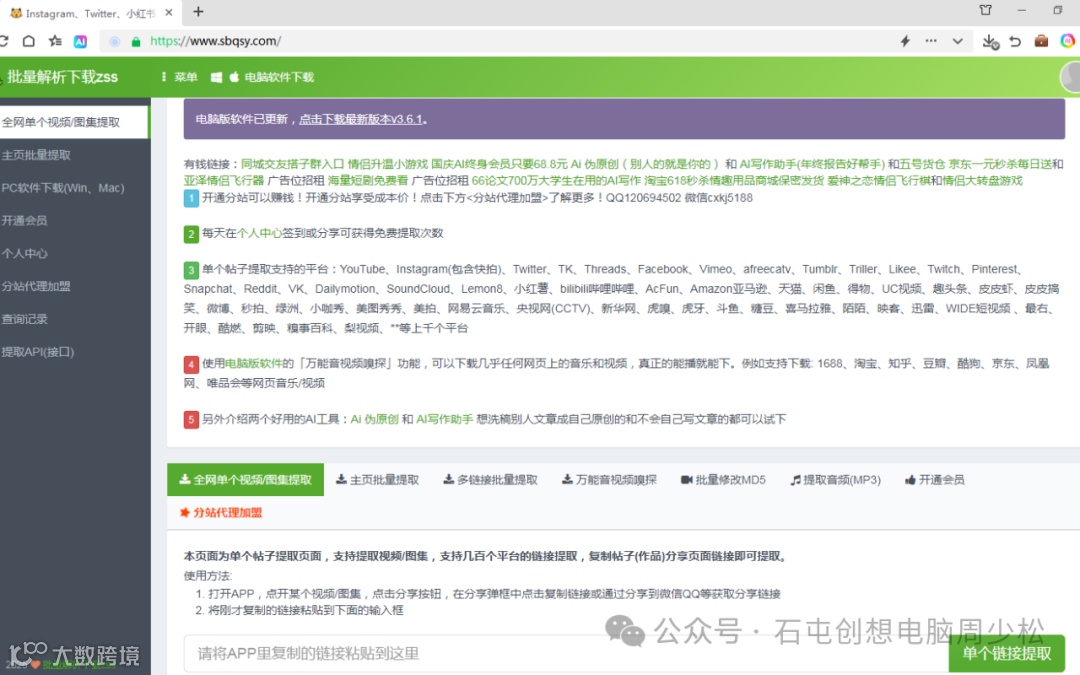Click the 个人中心 link in notice 2
The width and height of the screenshot is (1080, 675).
[x=260, y=233]
